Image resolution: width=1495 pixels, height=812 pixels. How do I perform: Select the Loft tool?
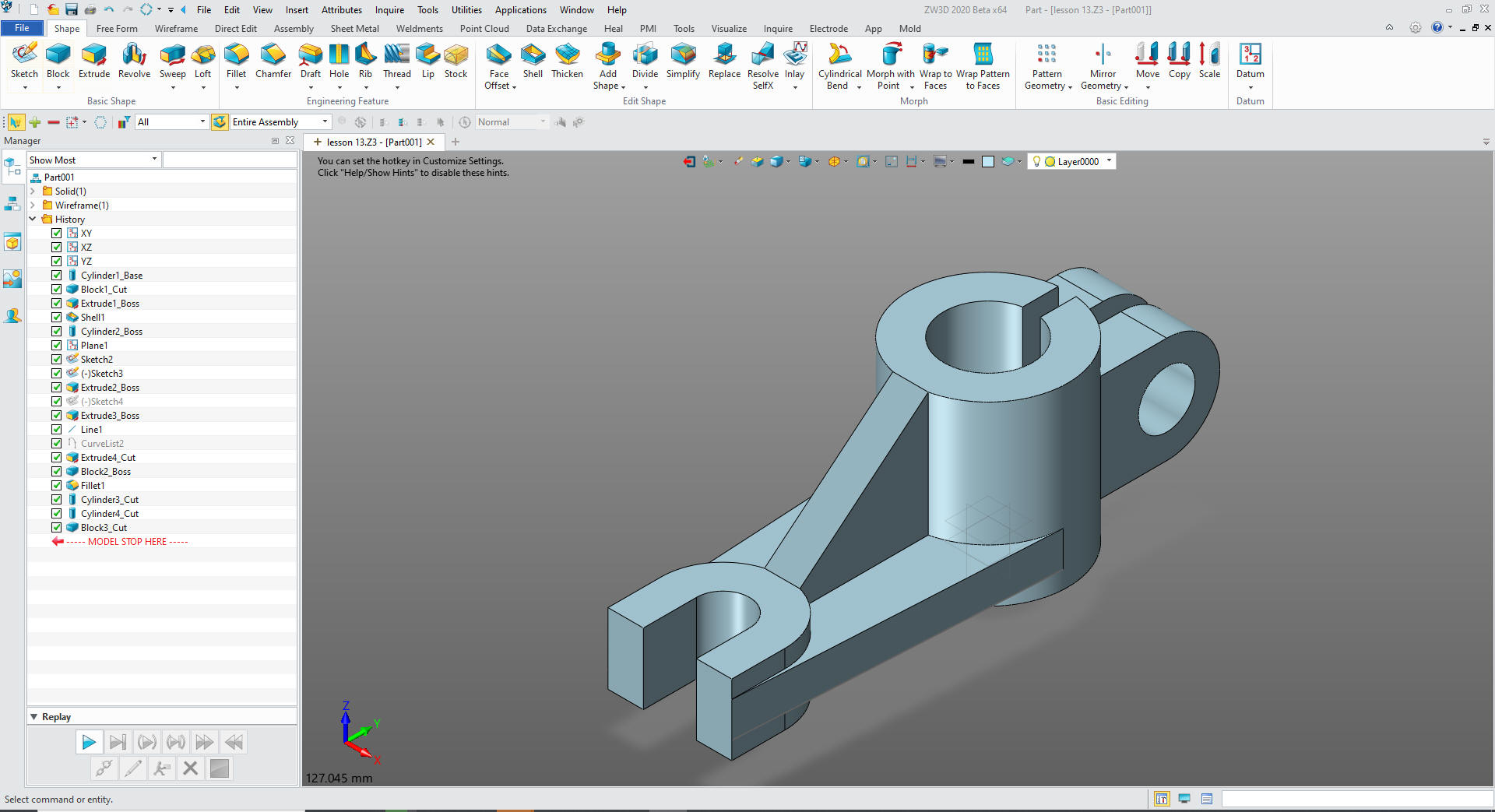[203, 61]
